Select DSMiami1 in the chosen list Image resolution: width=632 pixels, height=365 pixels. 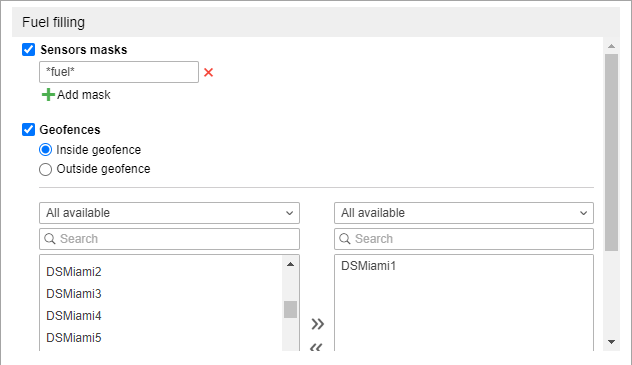[x=368, y=266]
